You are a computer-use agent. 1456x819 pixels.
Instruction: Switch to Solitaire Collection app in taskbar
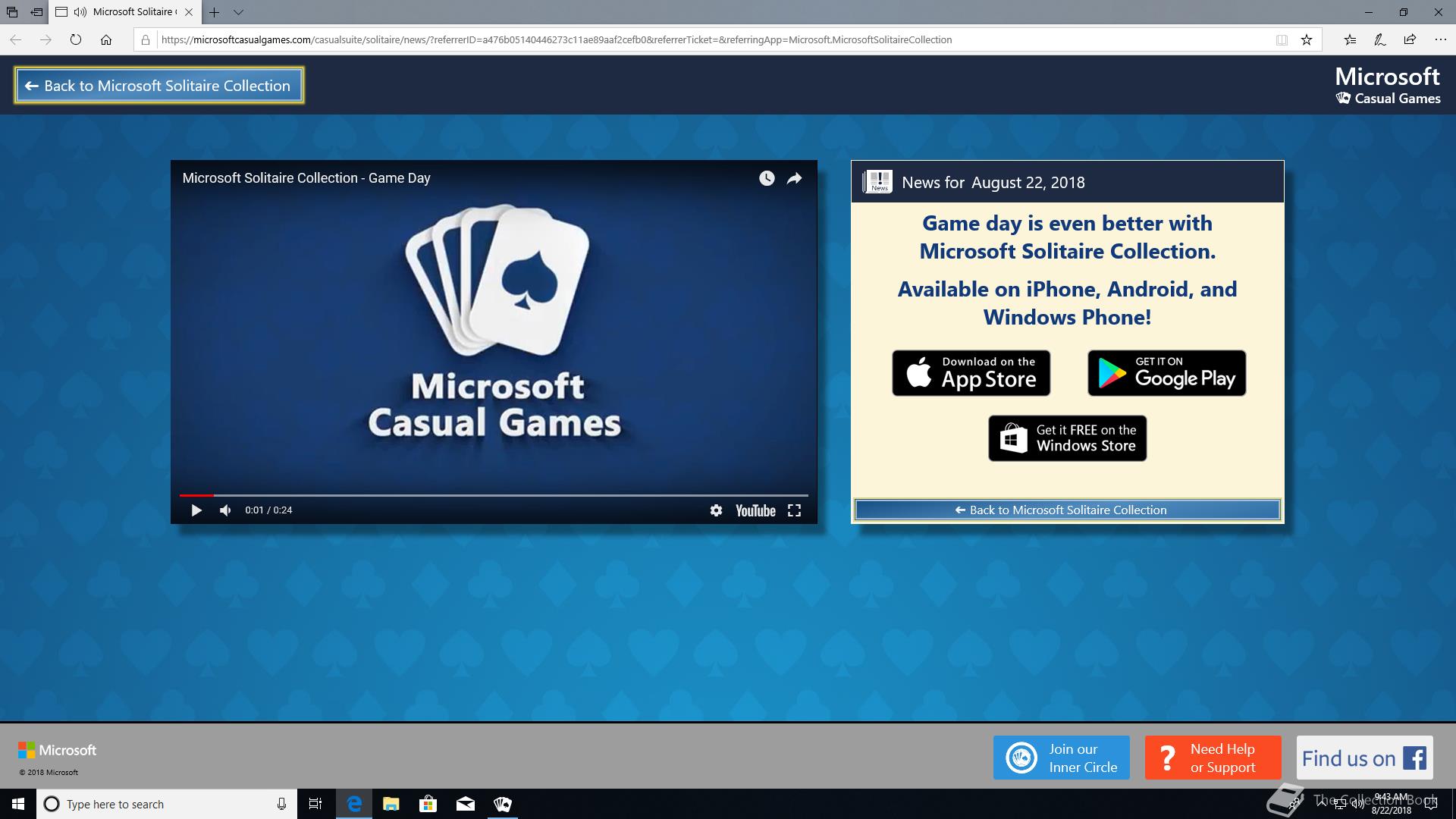pos(502,804)
